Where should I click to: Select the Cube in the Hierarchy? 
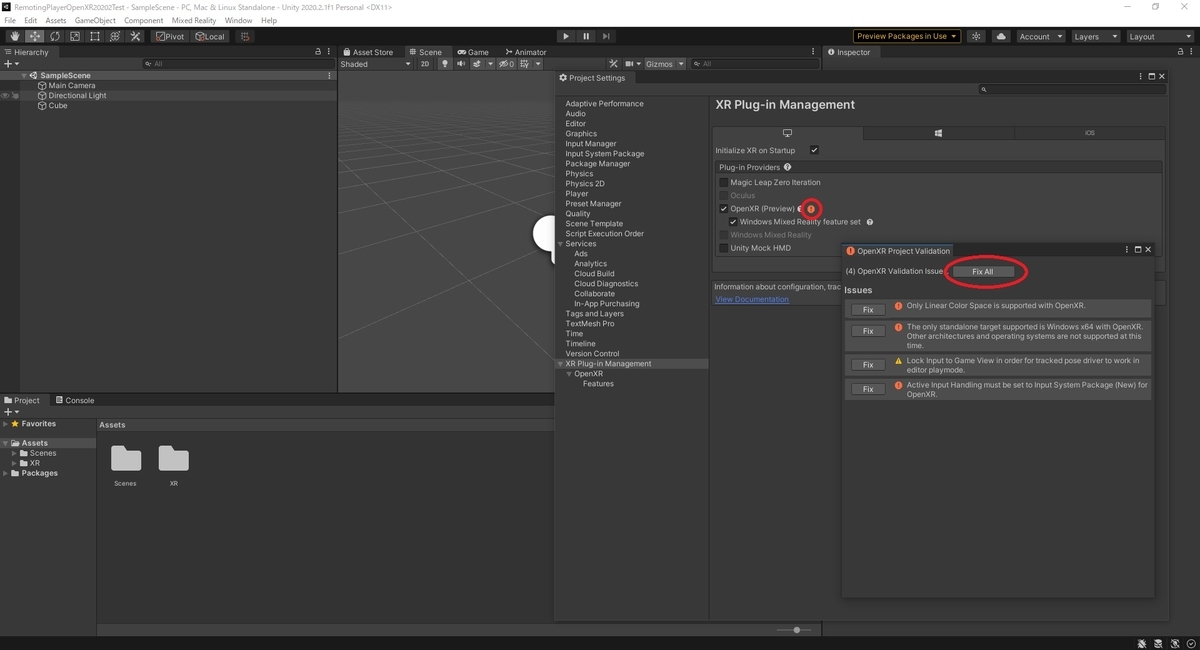57,106
